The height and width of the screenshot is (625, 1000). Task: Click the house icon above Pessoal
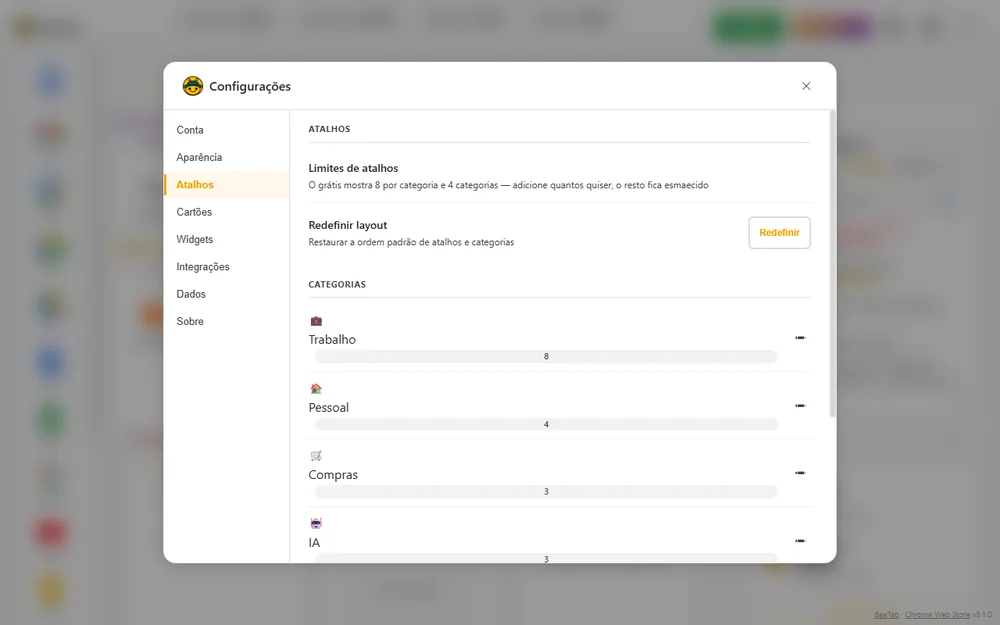pyautogui.click(x=316, y=388)
